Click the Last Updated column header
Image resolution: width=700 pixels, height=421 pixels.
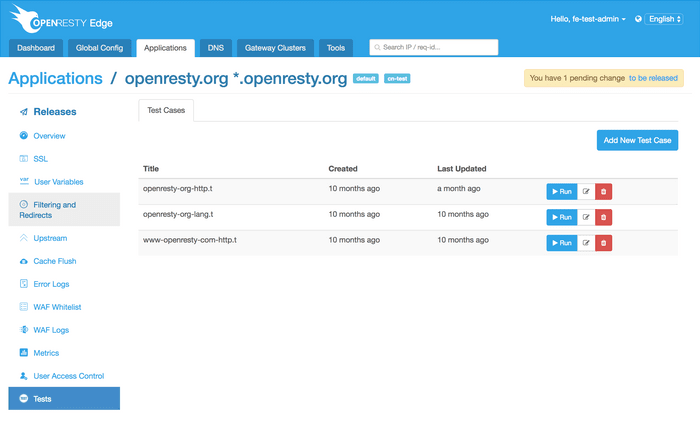coord(462,169)
